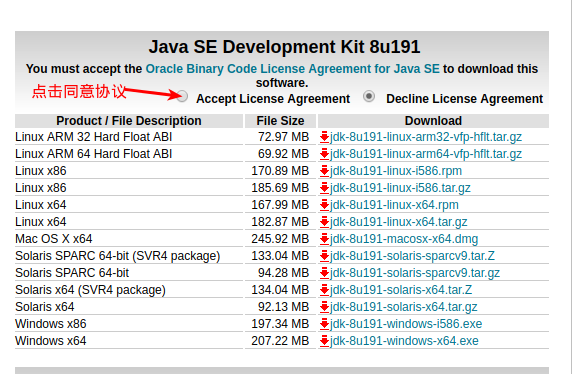575x374 pixels.
Task: Click the 185.69 MB file size
Action: click(x=280, y=188)
